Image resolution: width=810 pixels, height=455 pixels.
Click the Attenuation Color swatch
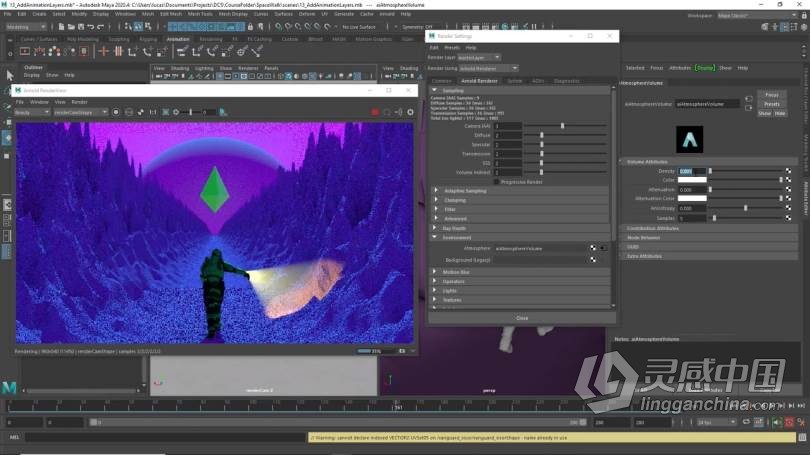click(x=692, y=198)
